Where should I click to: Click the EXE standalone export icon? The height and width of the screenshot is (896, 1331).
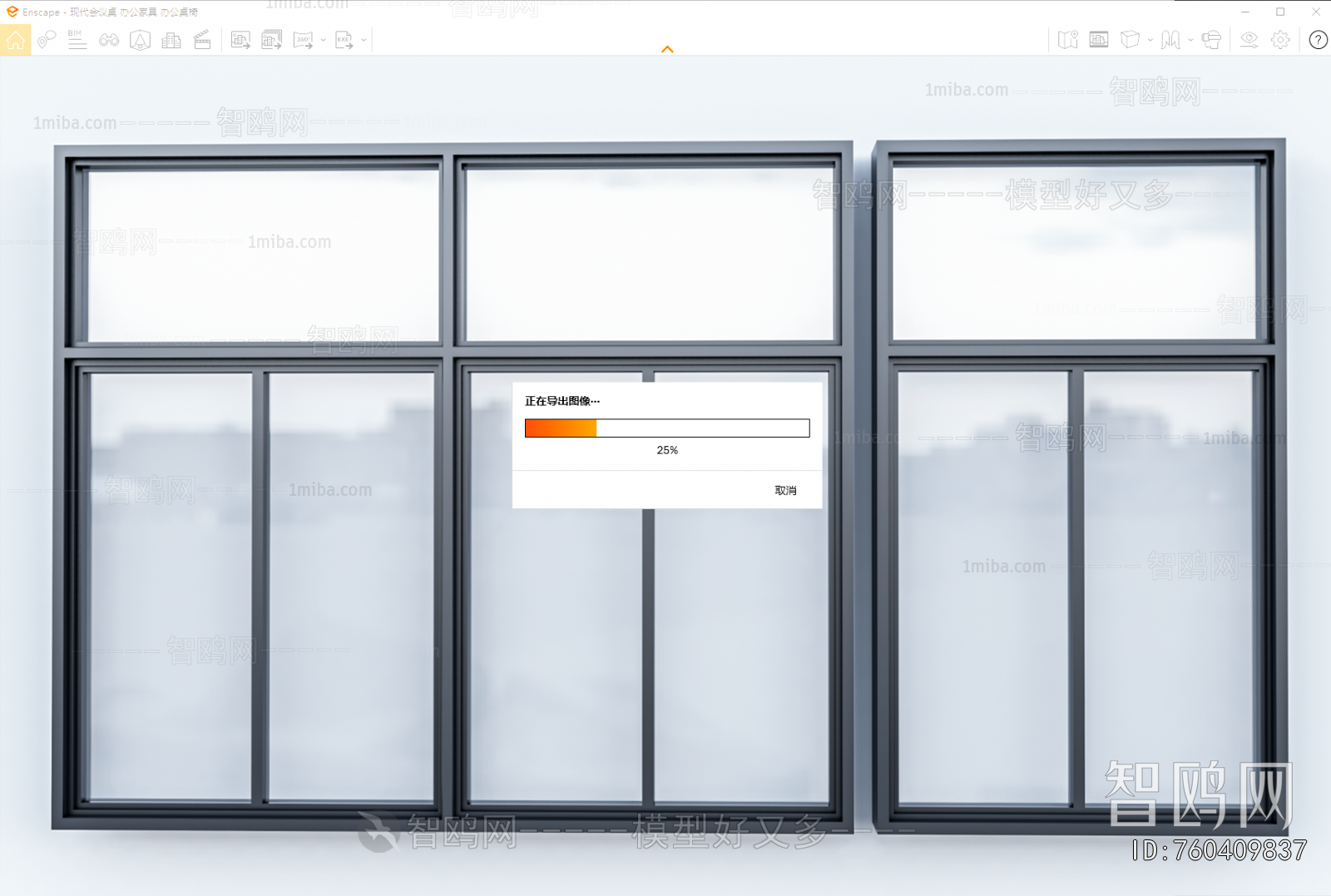344,40
